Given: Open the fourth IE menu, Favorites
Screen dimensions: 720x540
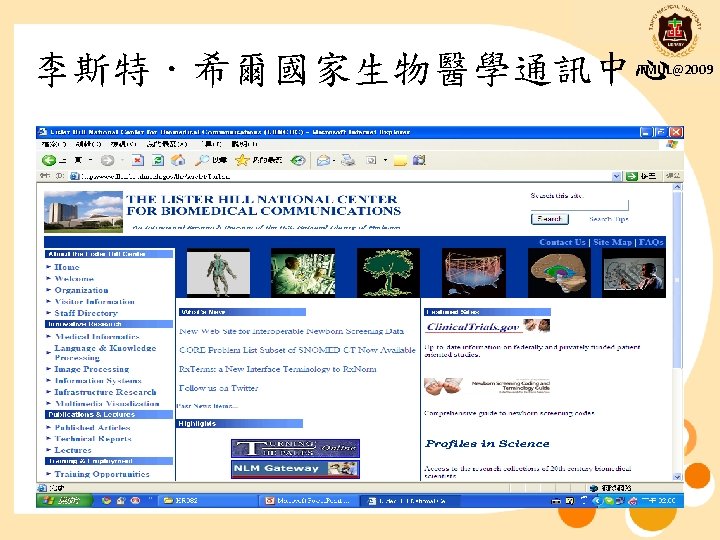Looking at the screenshot, I should [167, 144].
